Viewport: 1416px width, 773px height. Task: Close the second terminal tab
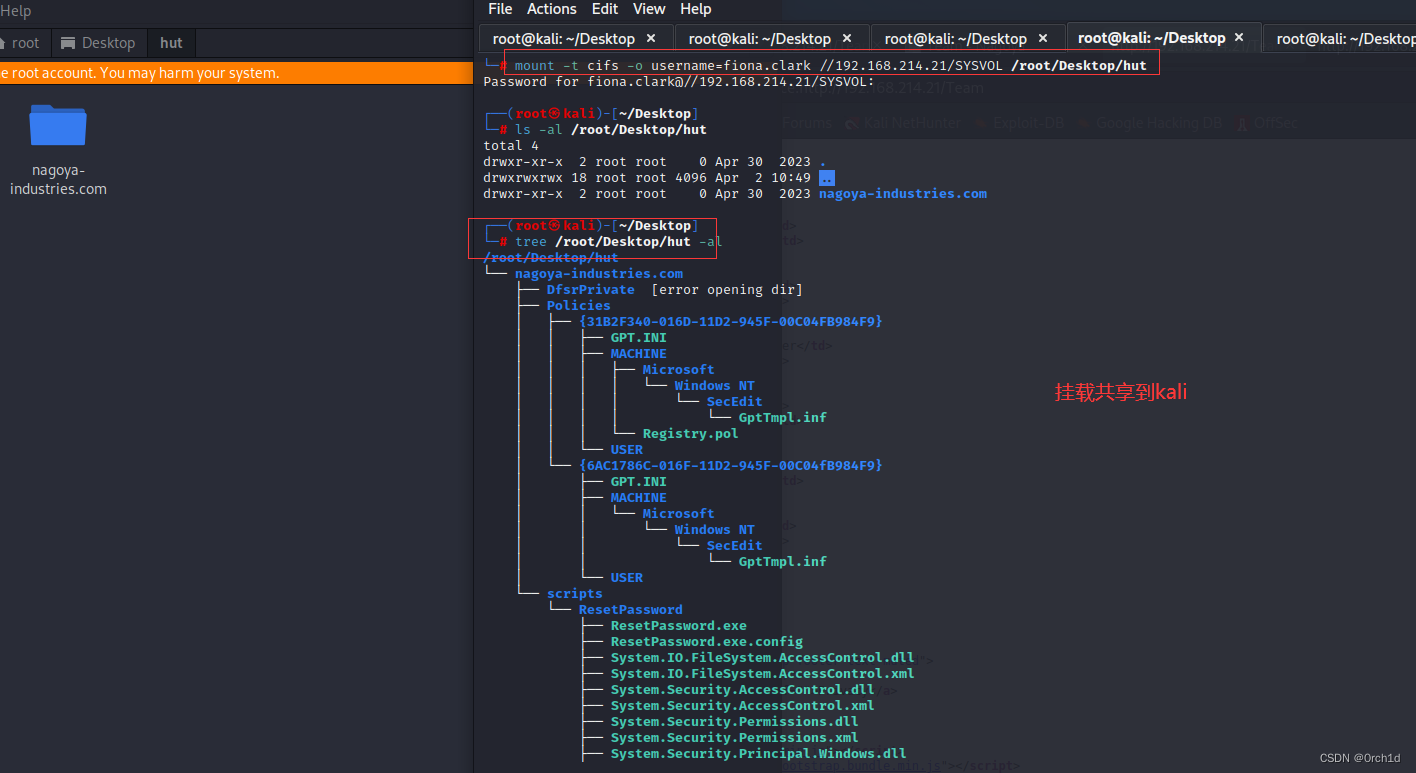click(x=847, y=38)
